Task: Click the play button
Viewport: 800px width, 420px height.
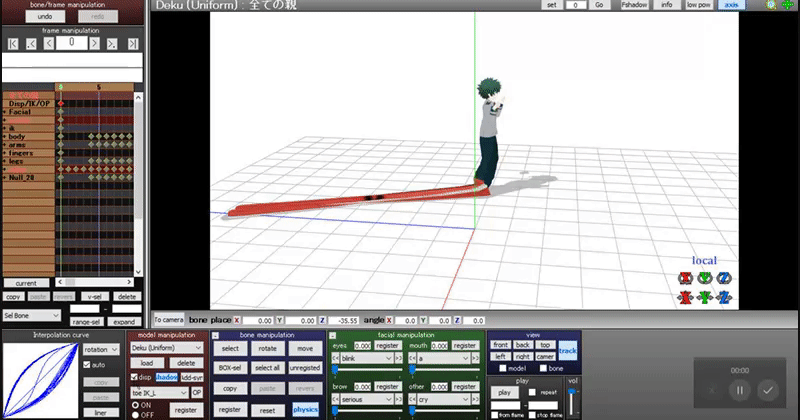Action: tap(505, 392)
